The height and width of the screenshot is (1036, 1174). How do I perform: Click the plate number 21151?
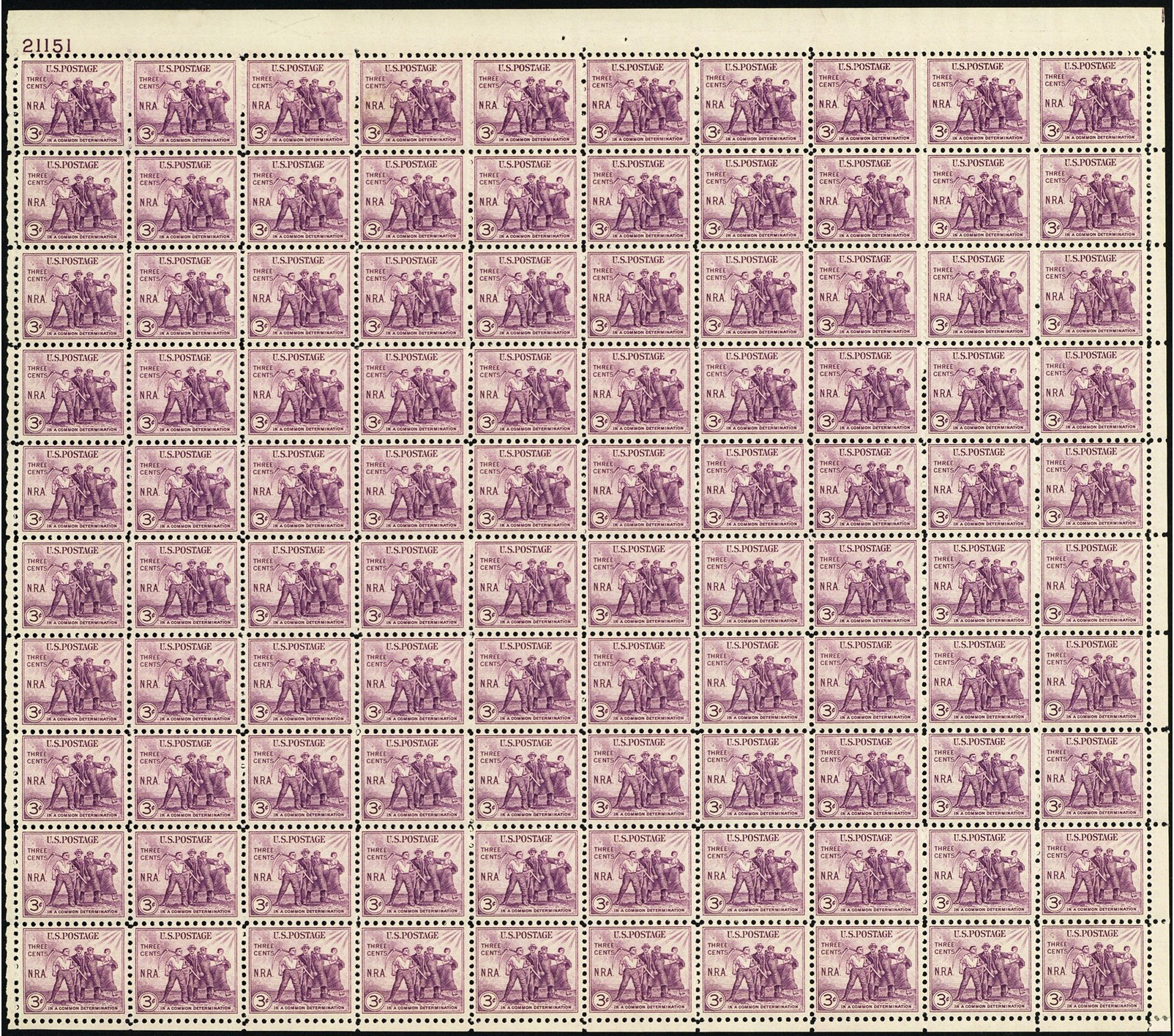[x=46, y=45]
